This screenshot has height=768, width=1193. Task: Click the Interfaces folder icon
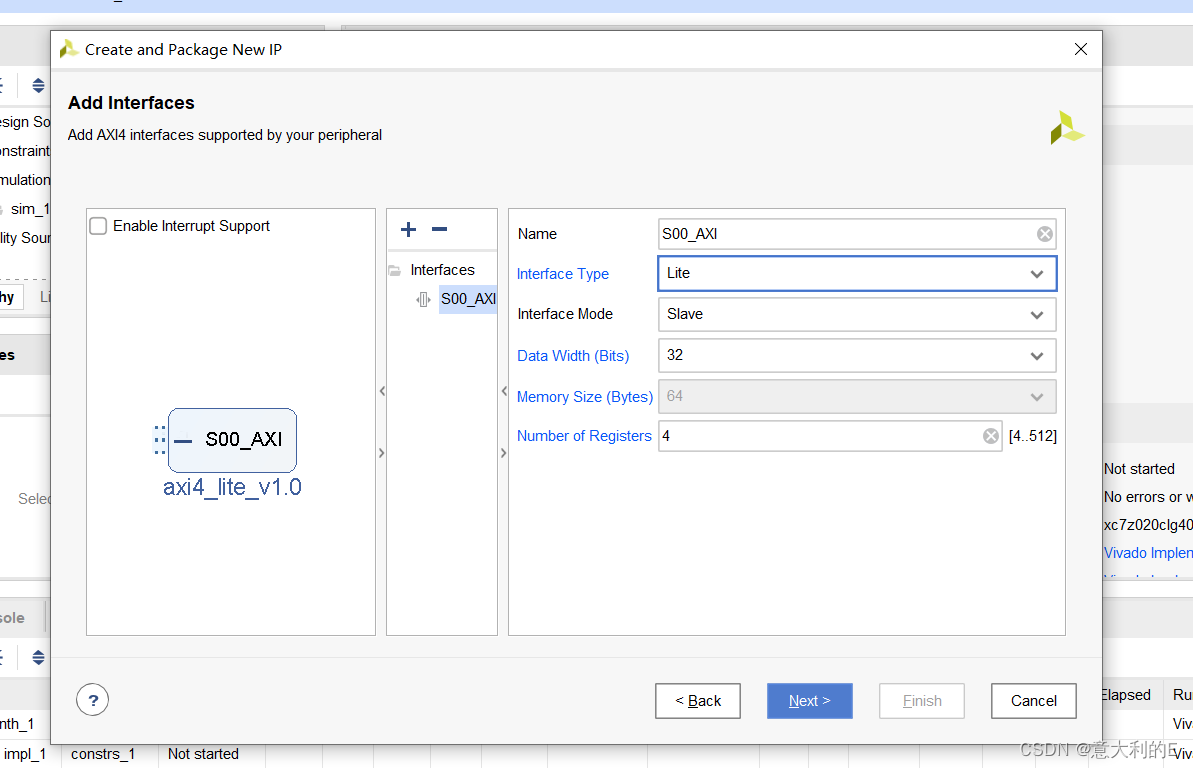point(395,270)
